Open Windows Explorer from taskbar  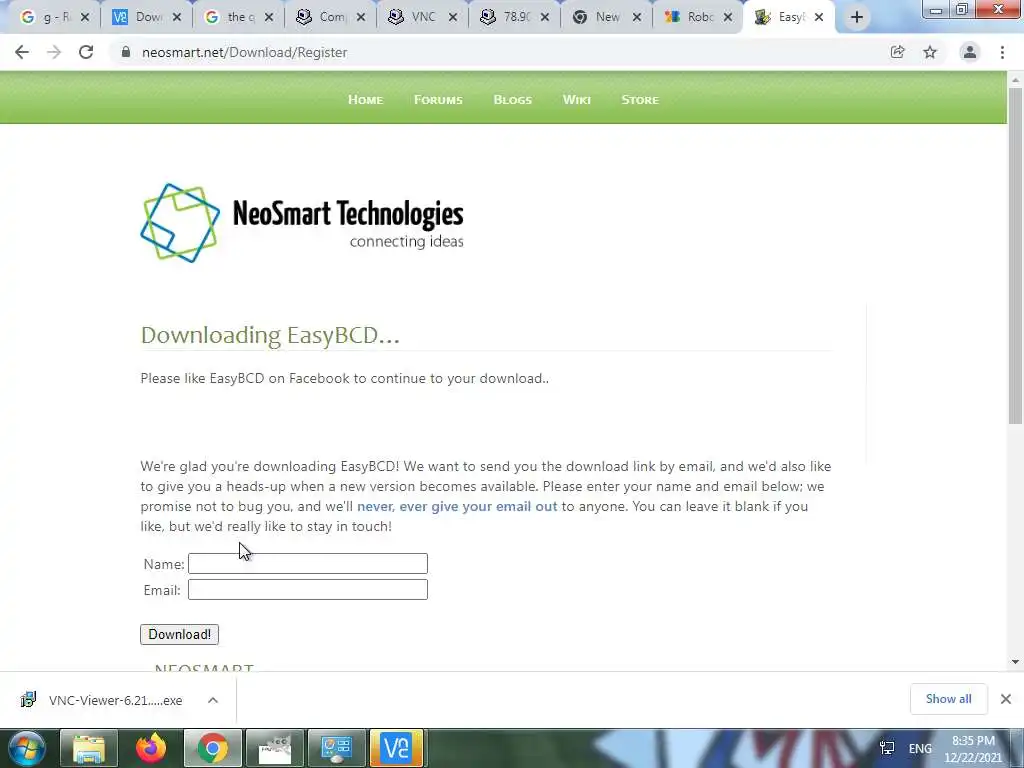pos(89,748)
